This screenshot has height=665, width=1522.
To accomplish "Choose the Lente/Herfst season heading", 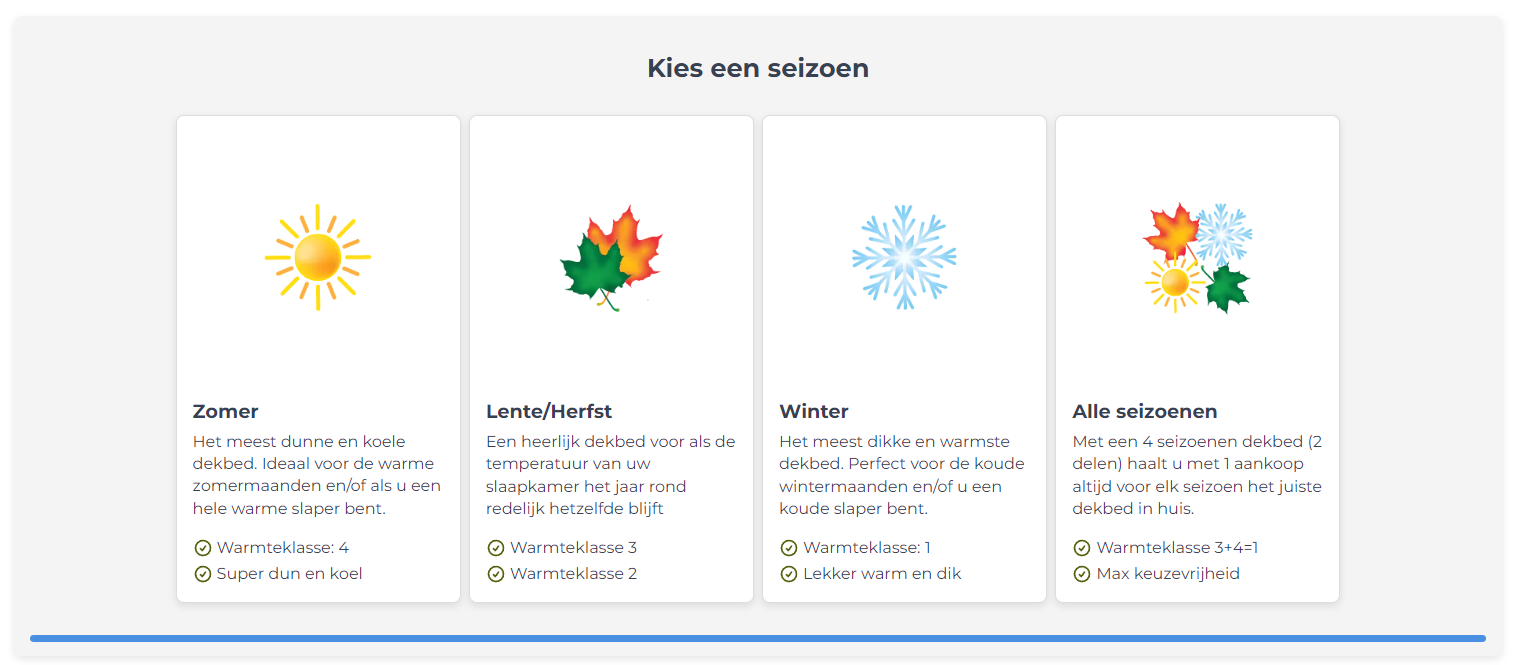I will click(549, 411).
